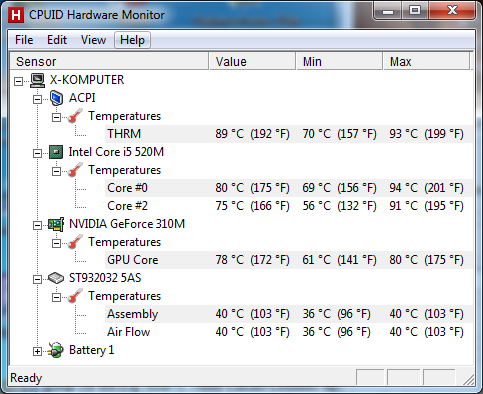Click the ST932032 5AS hard drive icon
This screenshot has height=394, width=483.
(x=56, y=278)
